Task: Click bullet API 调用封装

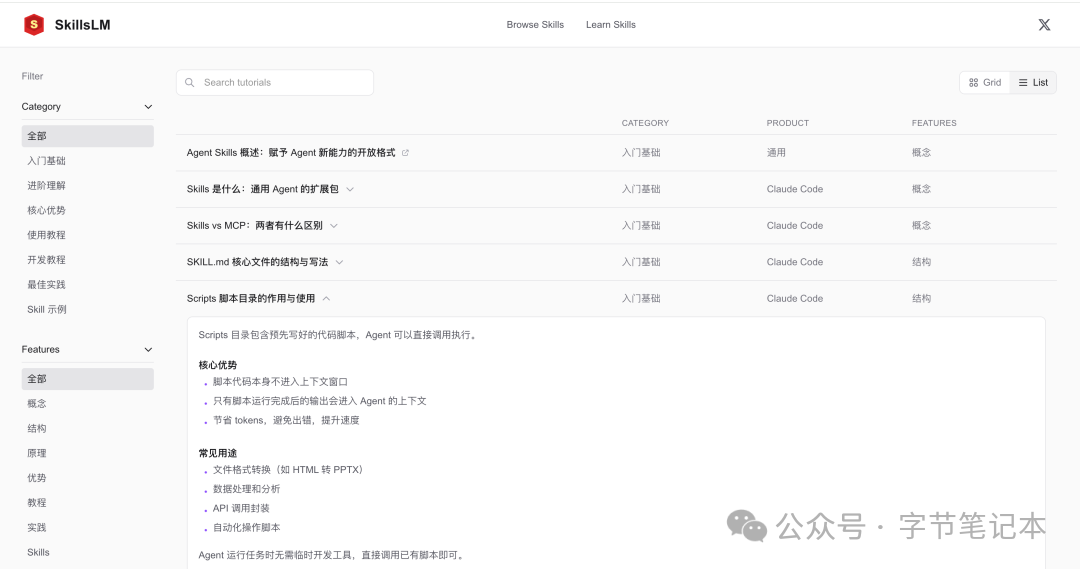Action: (241, 508)
